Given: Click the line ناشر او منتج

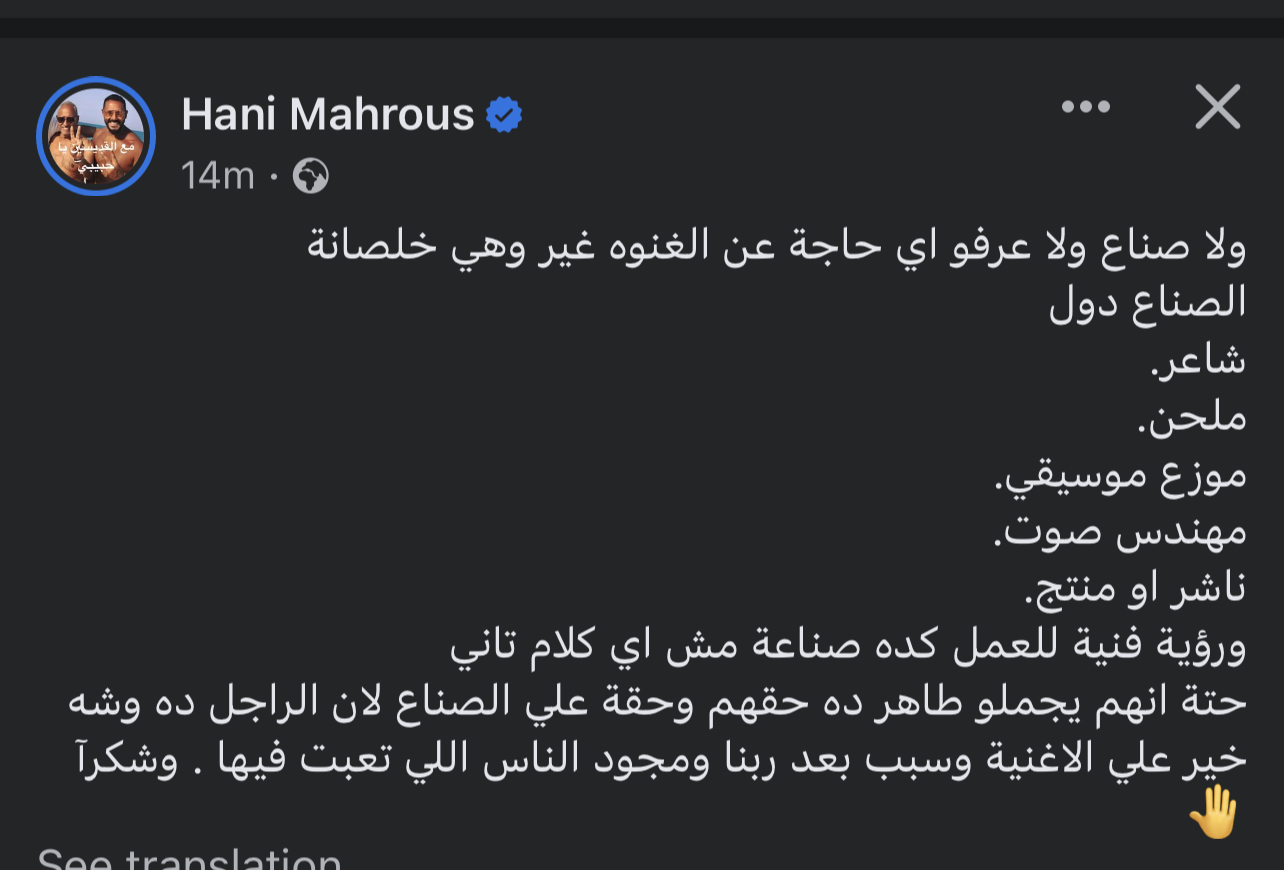Looking at the screenshot, I should pos(1135,588).
